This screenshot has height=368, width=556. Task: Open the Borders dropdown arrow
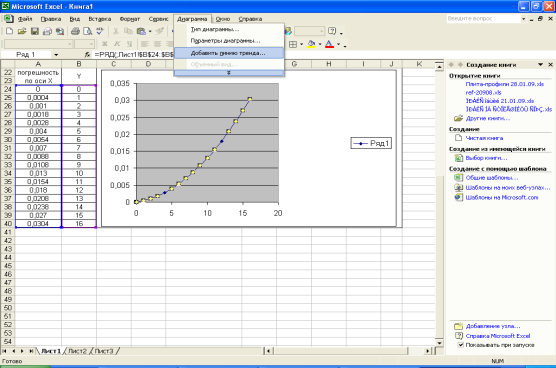[x=301, y=44]
